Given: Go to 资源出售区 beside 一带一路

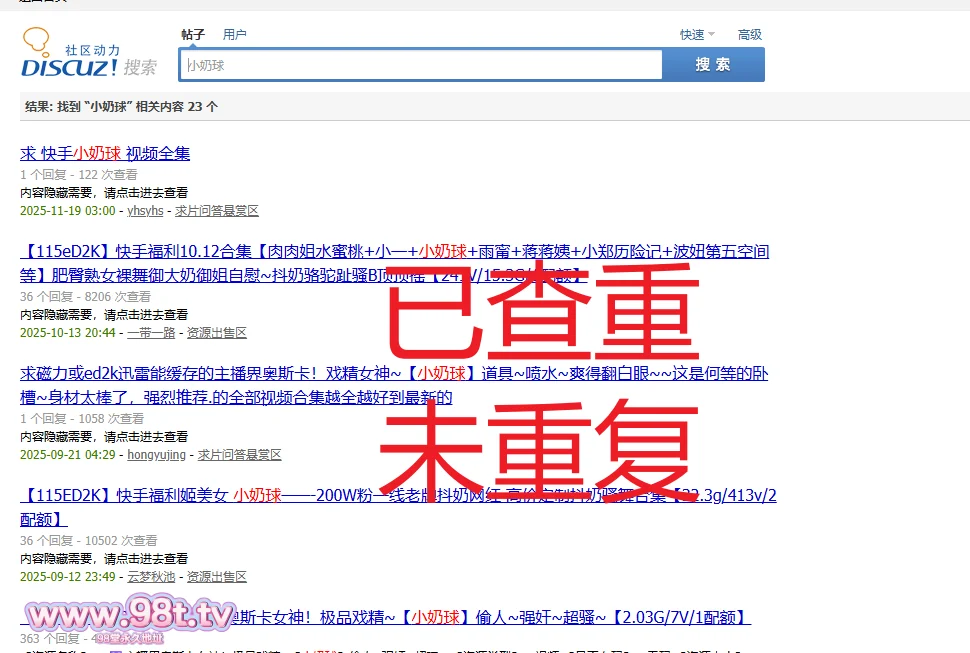Looking at the screenshot, I should pos(216,333).
